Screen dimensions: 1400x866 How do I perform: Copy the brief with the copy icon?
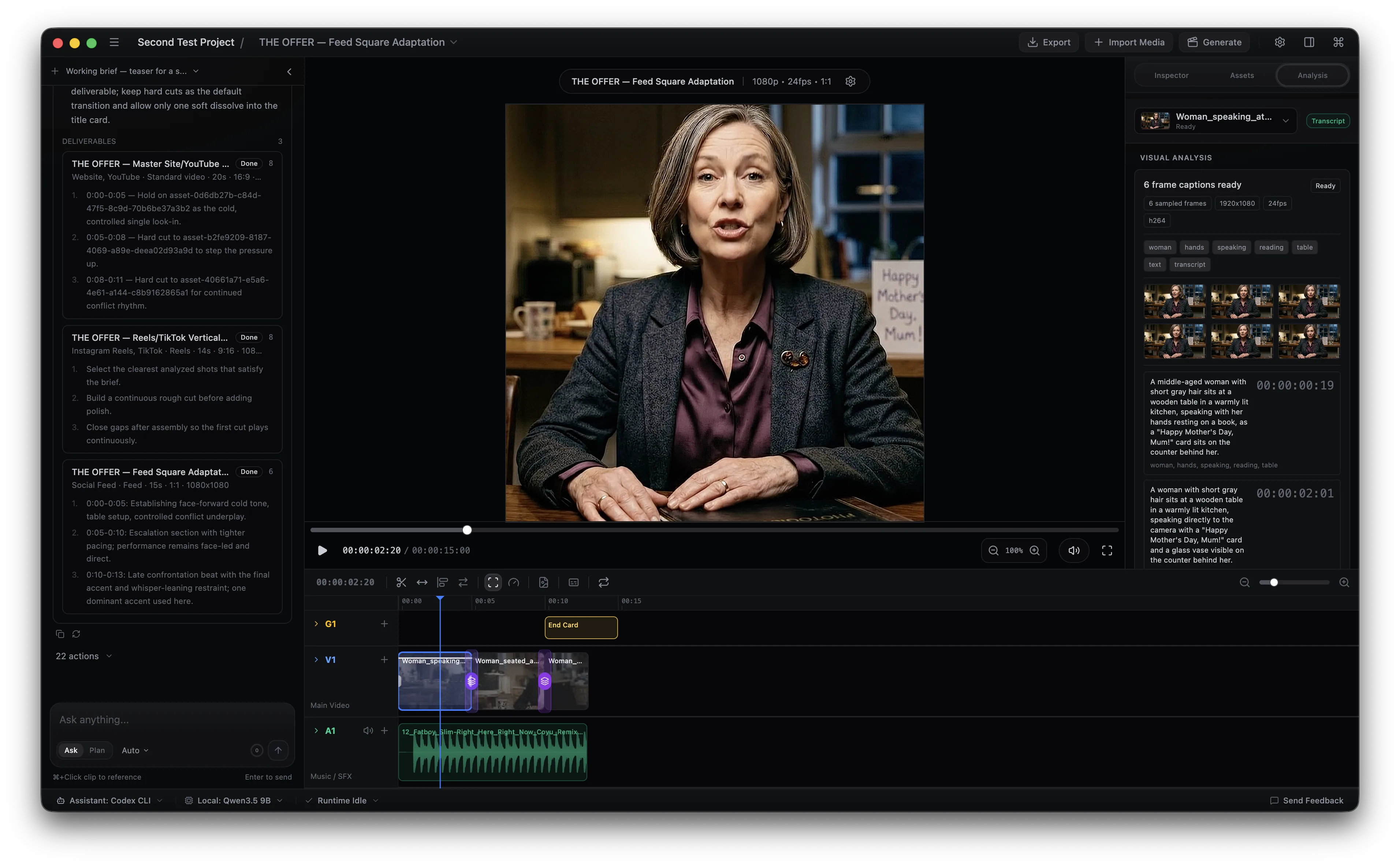point(60,634)
